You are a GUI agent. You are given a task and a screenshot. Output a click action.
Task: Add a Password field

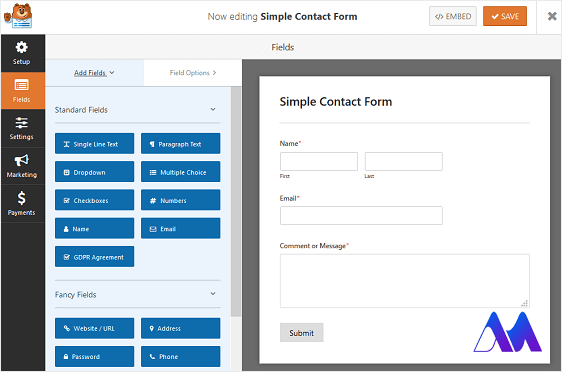pyautogui.click(x=94, y=356)
